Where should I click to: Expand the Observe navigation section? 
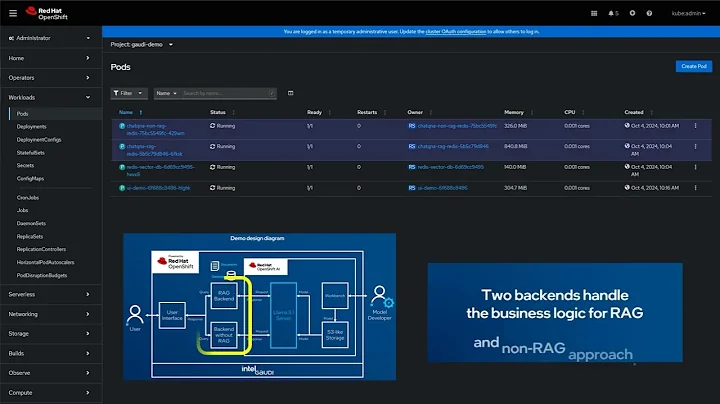click(x=50, y=373)
